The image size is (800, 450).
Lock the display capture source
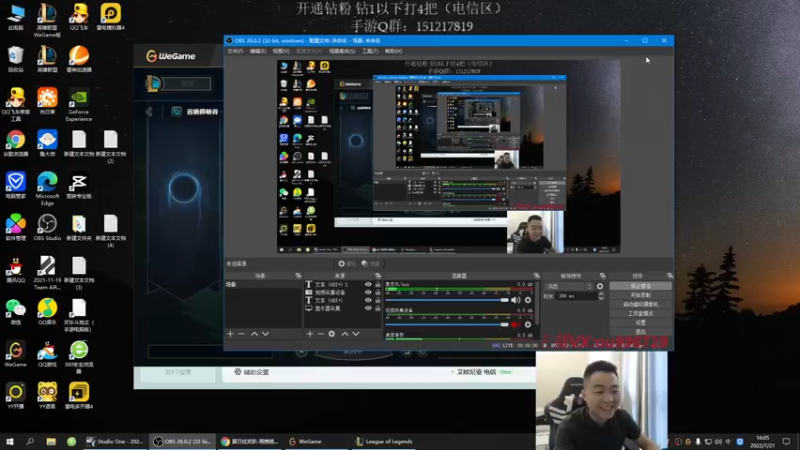[x=378, y=308]
